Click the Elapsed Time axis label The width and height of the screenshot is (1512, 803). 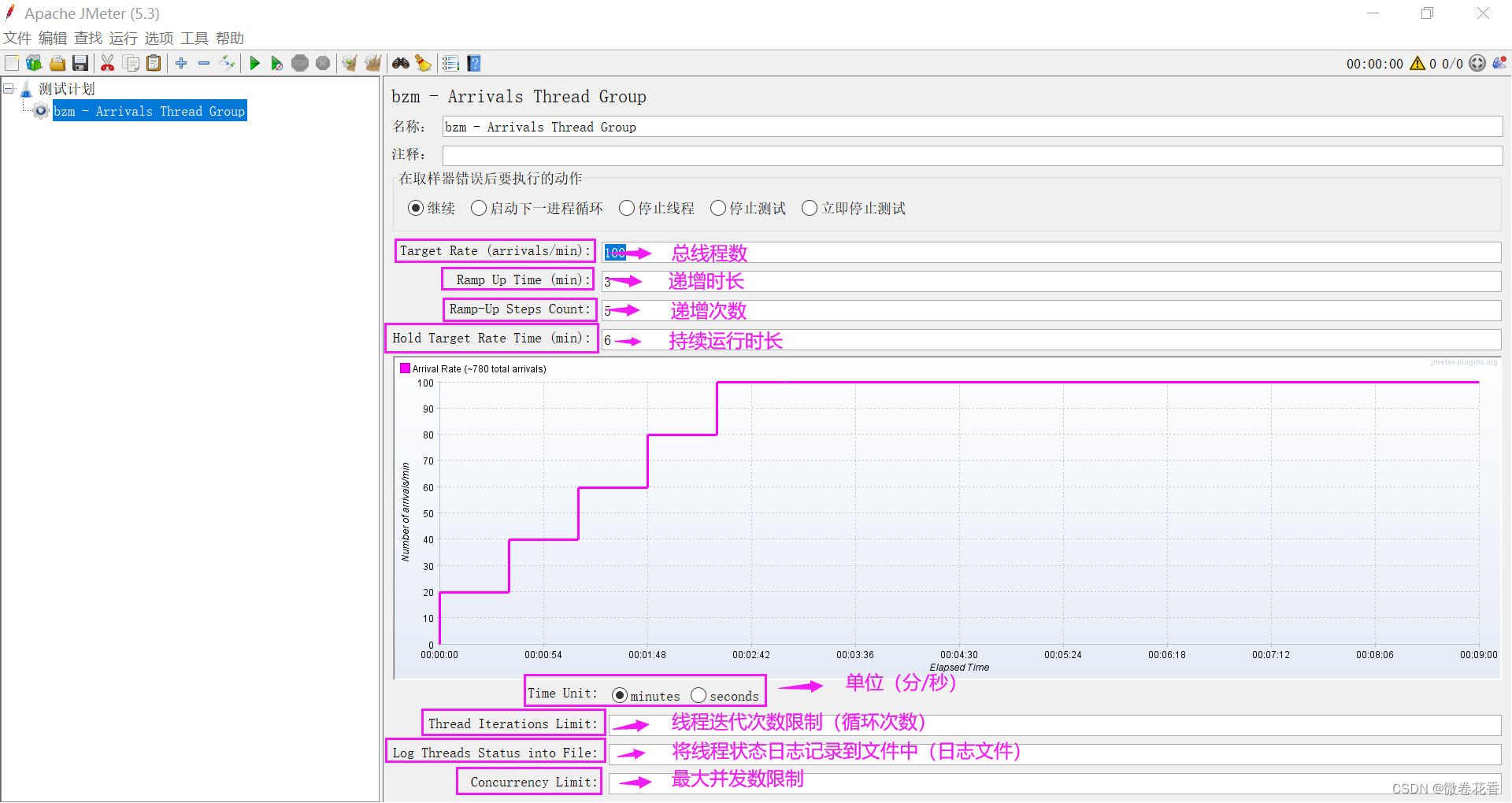959,667
